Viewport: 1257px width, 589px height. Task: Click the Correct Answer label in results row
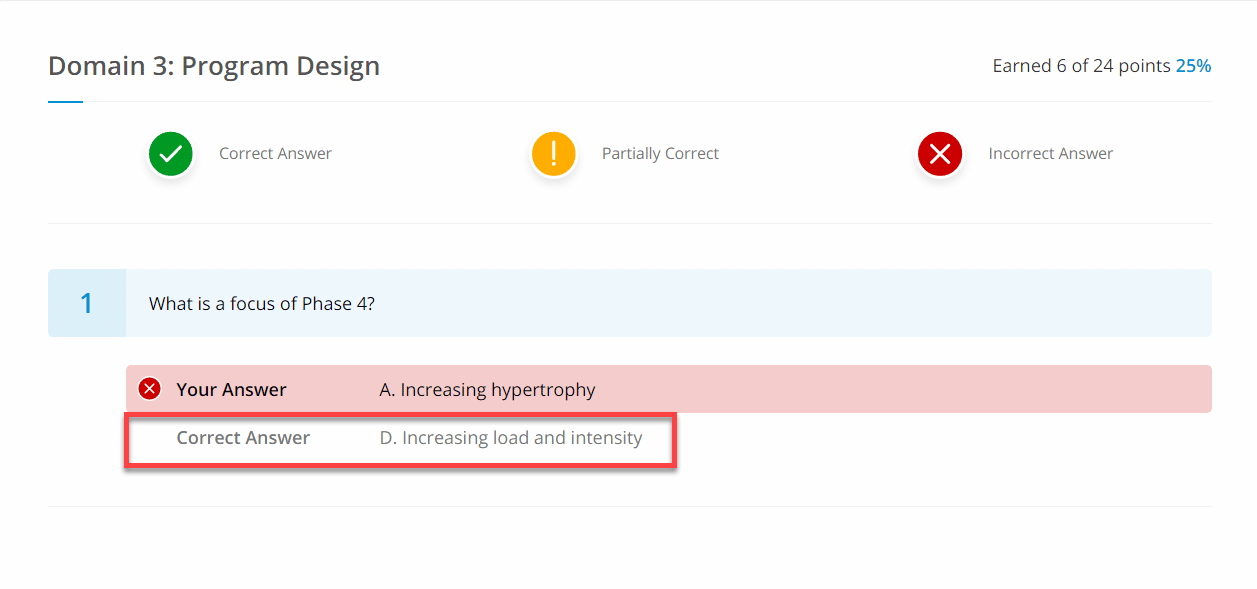click(243, 438)
